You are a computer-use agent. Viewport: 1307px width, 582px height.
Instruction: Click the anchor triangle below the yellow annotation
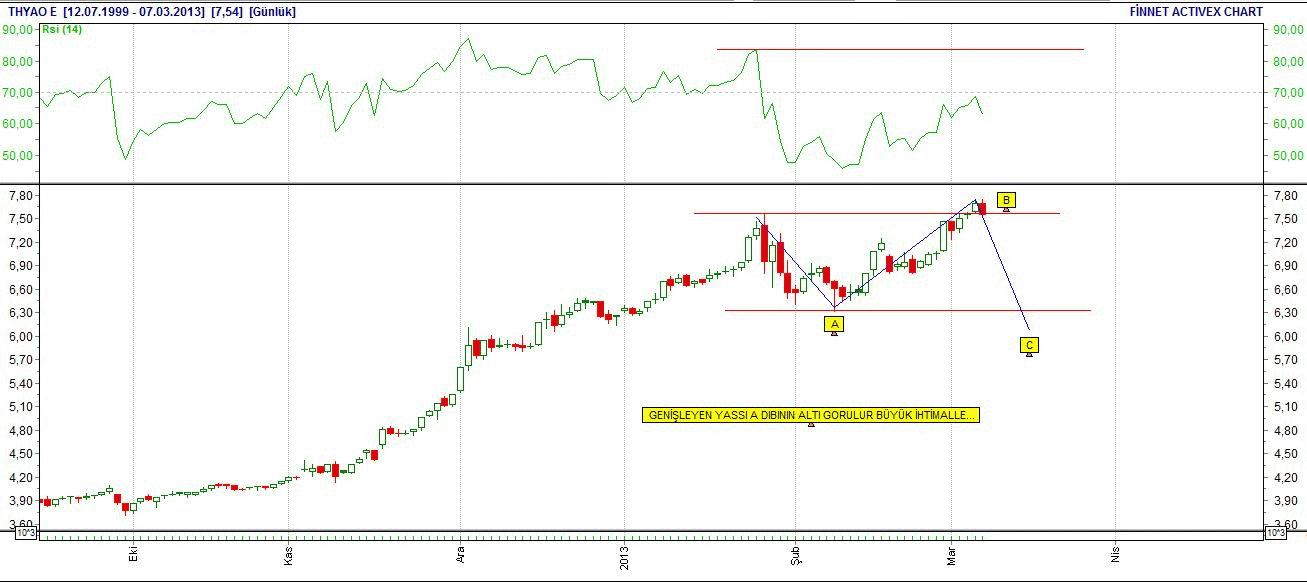[x=811, y=425]
